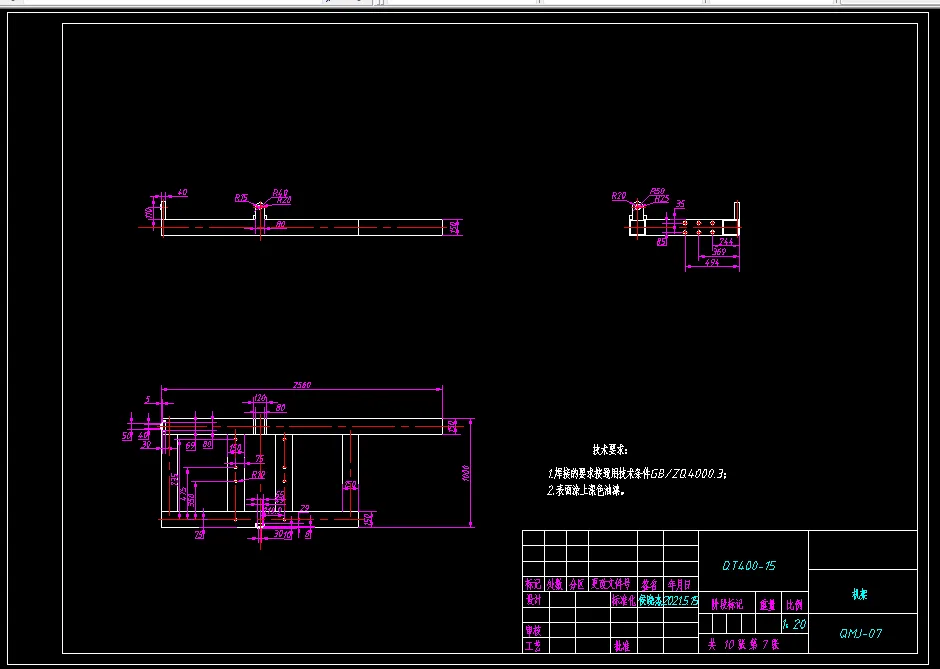Viewport: 940px width, 669px height.
Task: Click the date 2021.5.15 in title block
Action: click(x=681, y=600)
